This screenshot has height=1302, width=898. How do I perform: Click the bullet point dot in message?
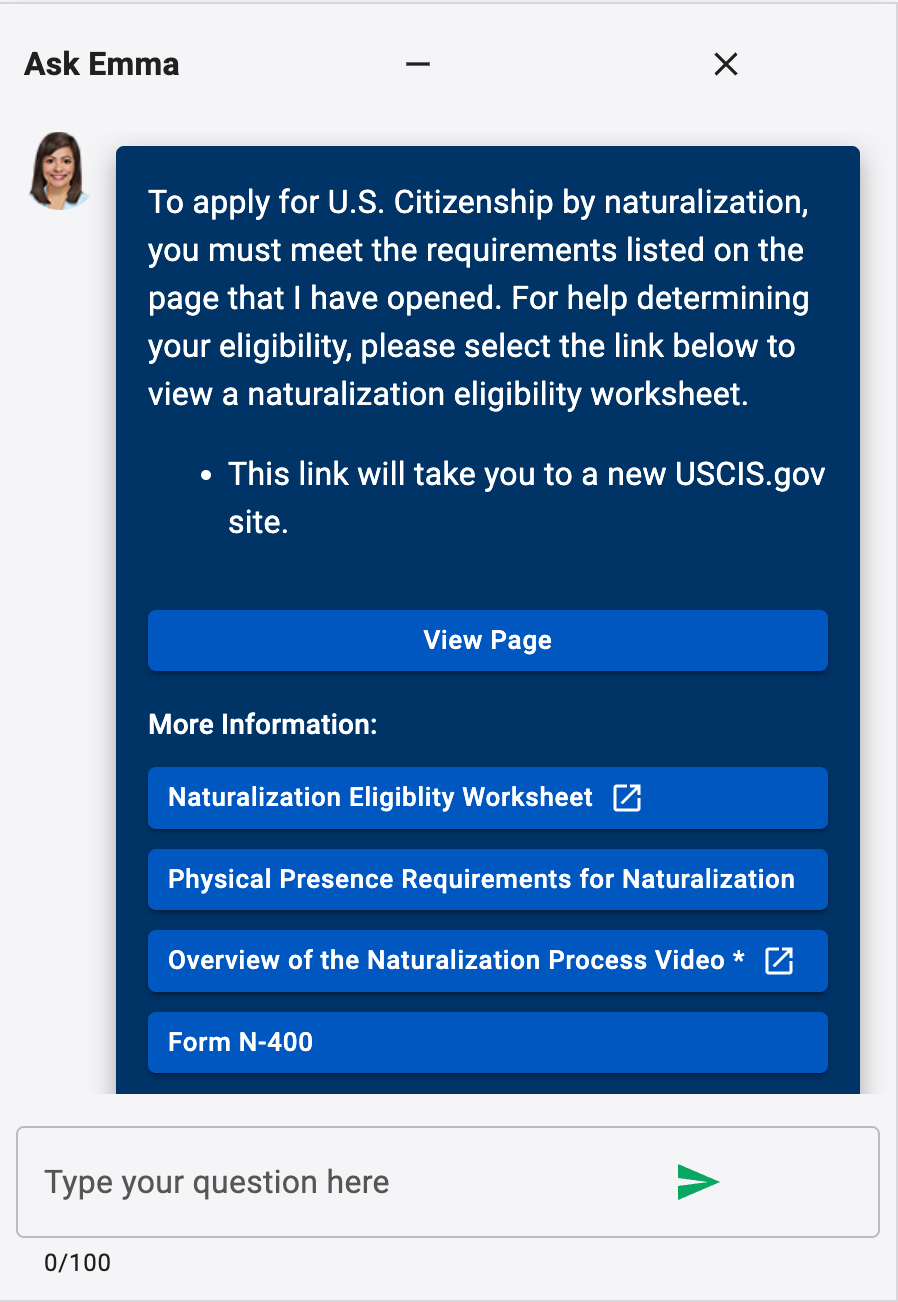[x=207, y=476]
